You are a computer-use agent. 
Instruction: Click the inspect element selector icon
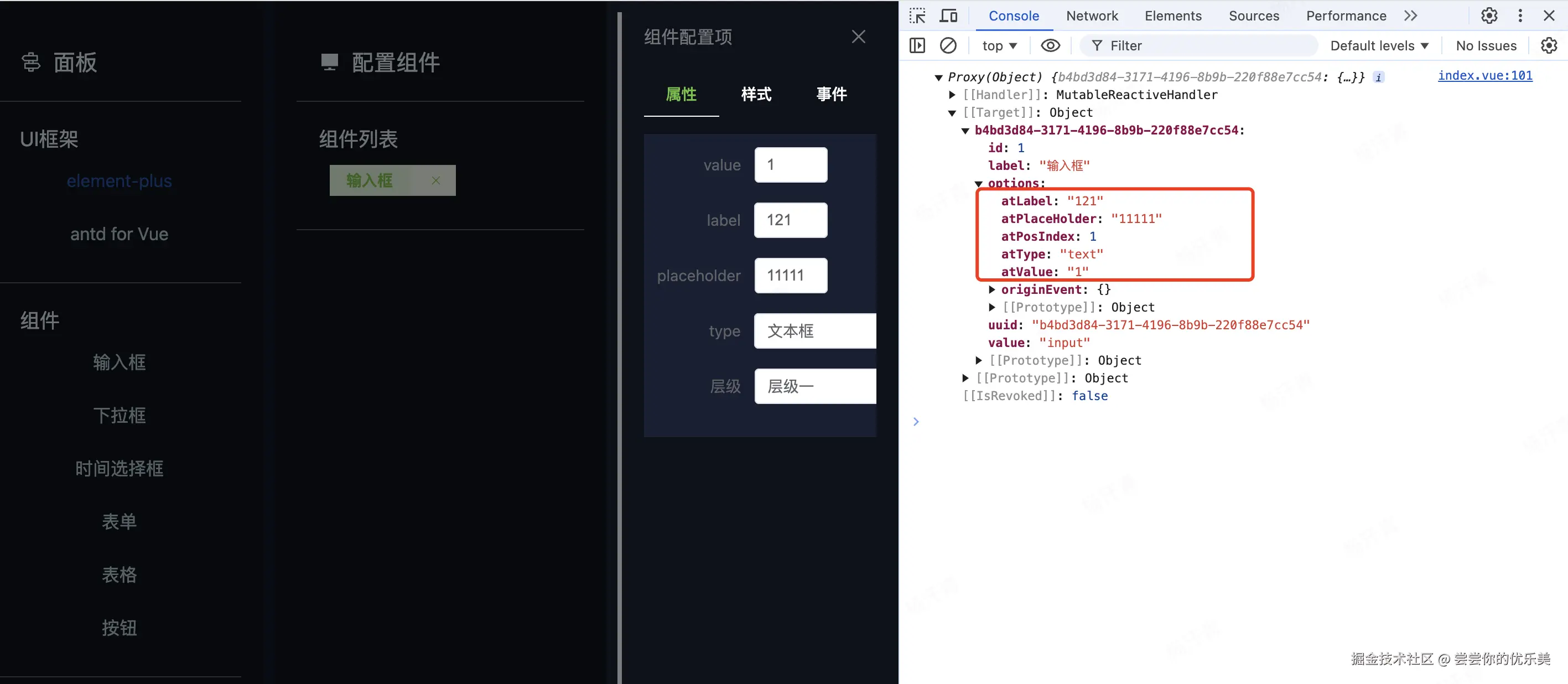pos(917,16)
